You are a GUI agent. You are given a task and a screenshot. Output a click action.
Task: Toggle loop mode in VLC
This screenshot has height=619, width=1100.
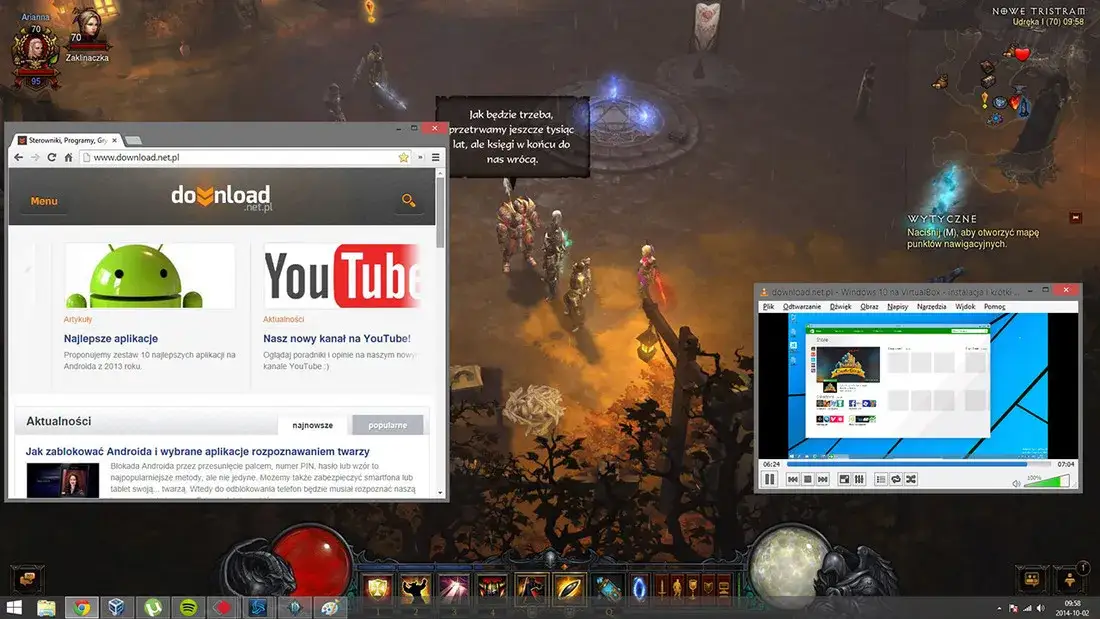coord(896,480)
